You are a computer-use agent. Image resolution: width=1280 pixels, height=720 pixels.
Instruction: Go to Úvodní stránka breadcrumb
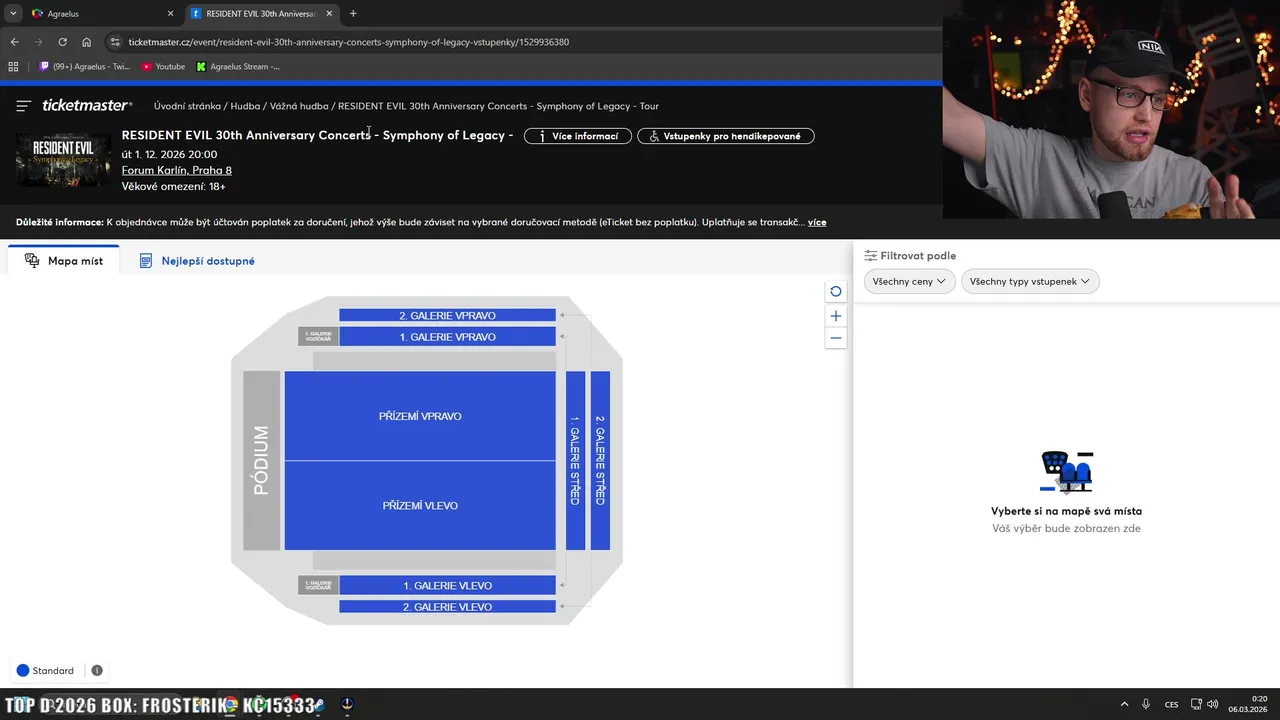pos(187,106)
